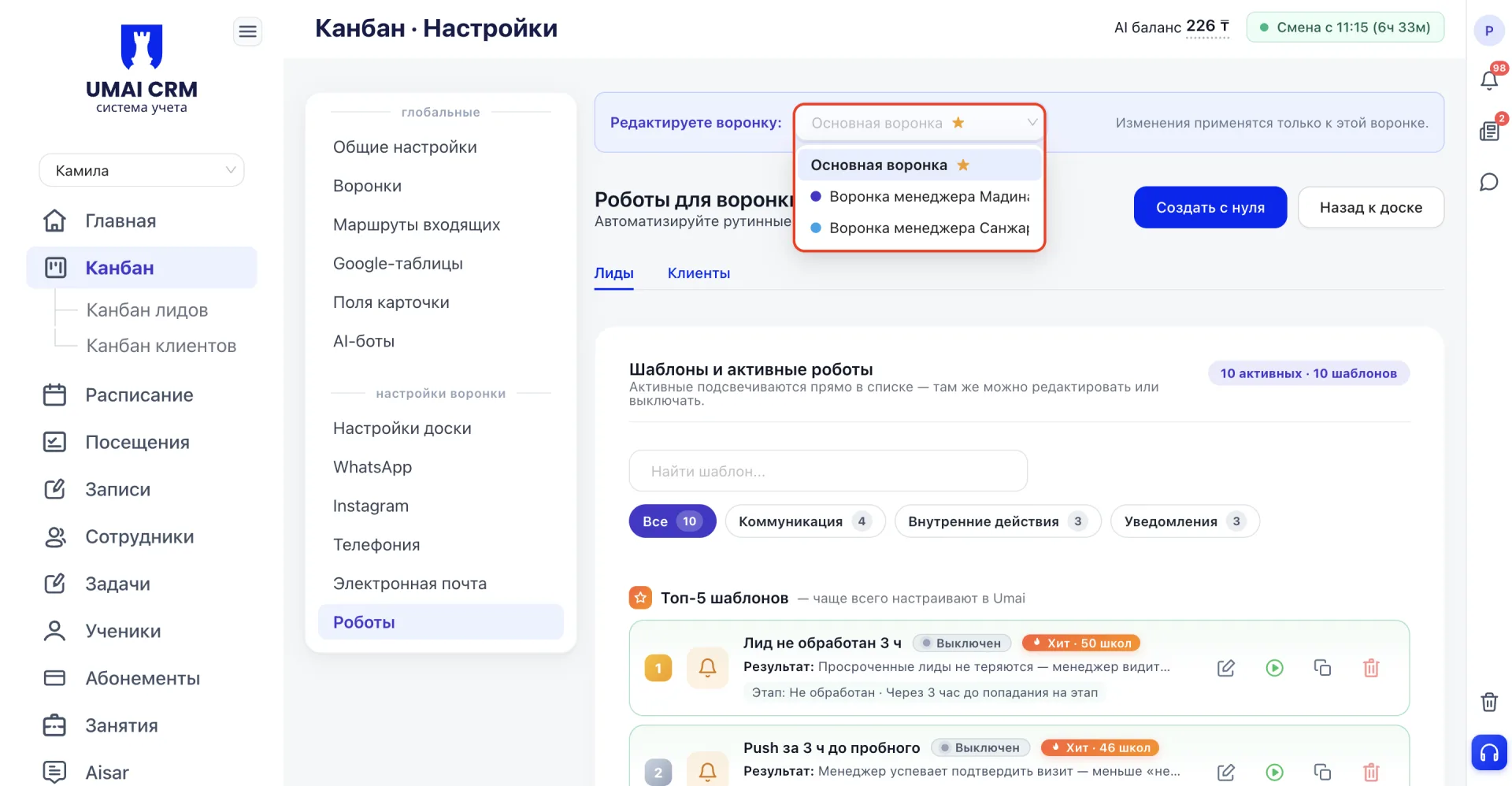Toggle 'Выключен' status of 'Push за 3 ч до пробного'

pyautogui.click(x=980, y=748)
